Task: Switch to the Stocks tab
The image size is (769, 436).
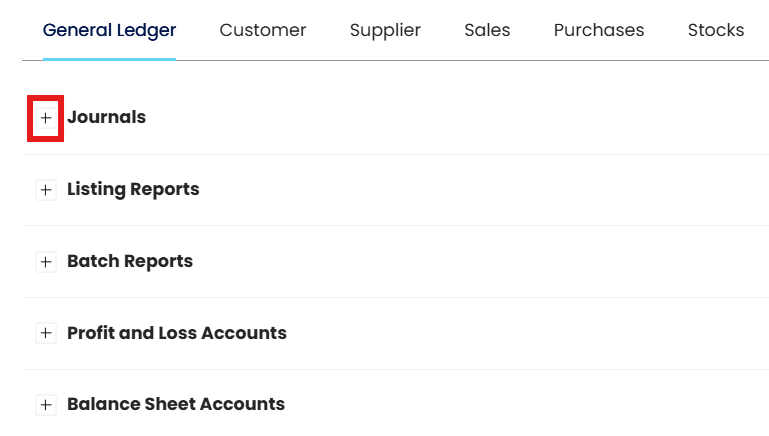Action: 716,30
